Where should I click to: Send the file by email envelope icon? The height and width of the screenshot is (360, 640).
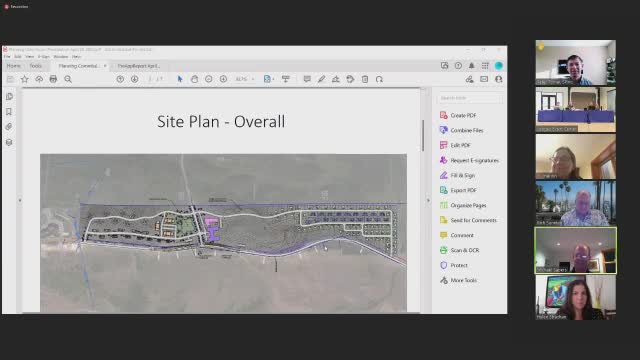pyautogui.click(x=484, y=79)
